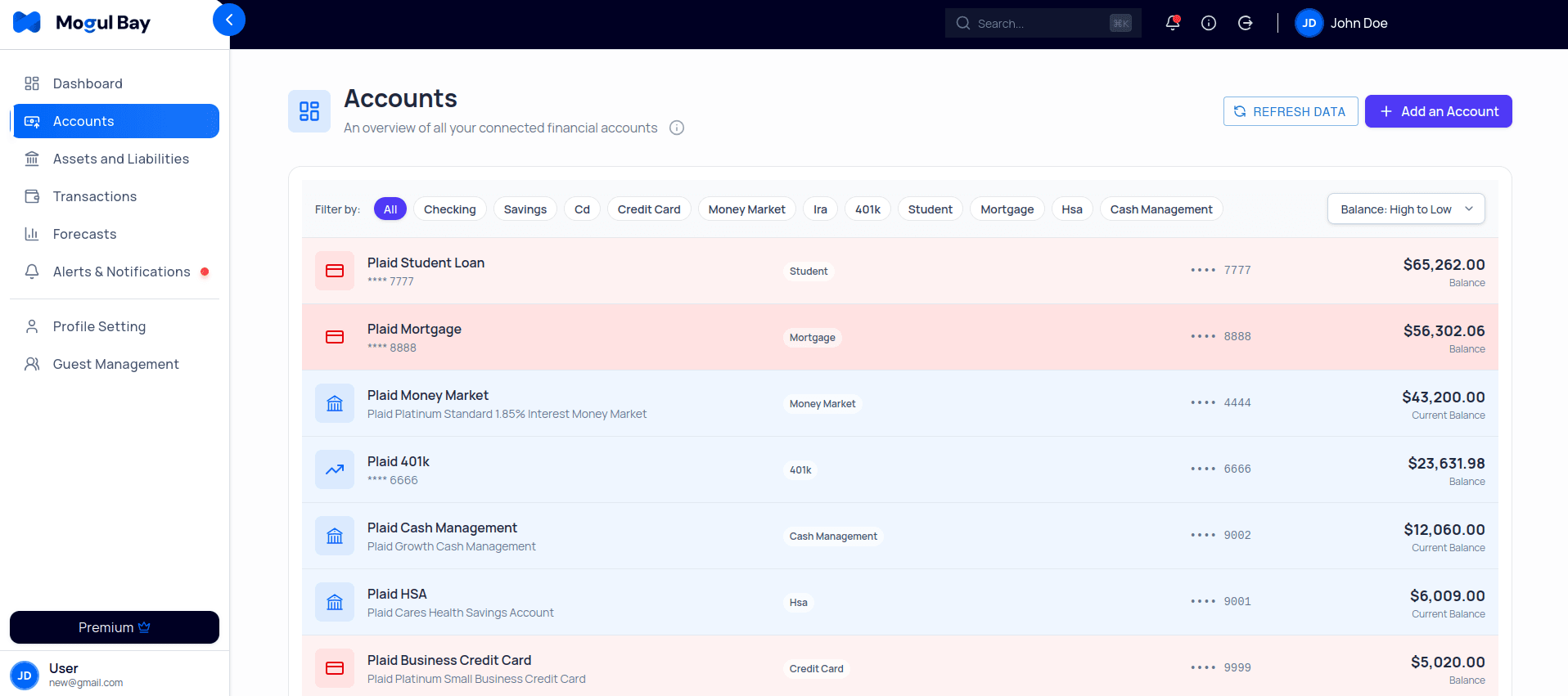
Task: Click the search magnifier icon
Action: (x=963, y=23)
